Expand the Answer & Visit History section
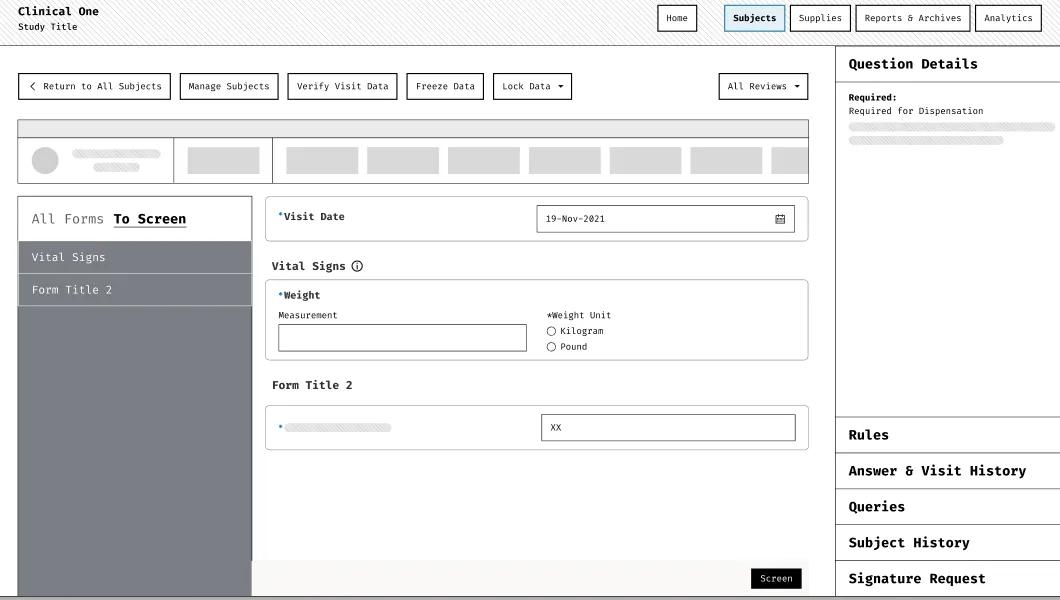The width and height of the screenshot is (1060, 600). click(x=948, y=471)
